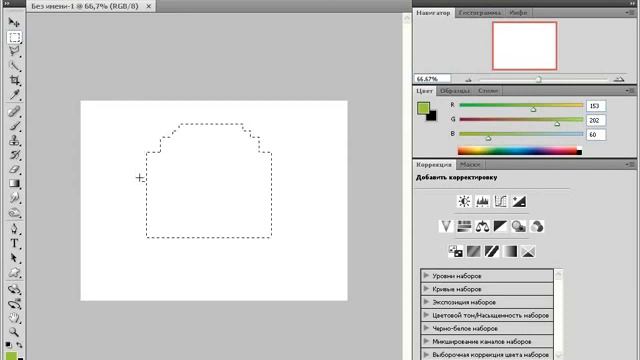Expand the 'Кривые наборов' presets

[x=426, y=289]
